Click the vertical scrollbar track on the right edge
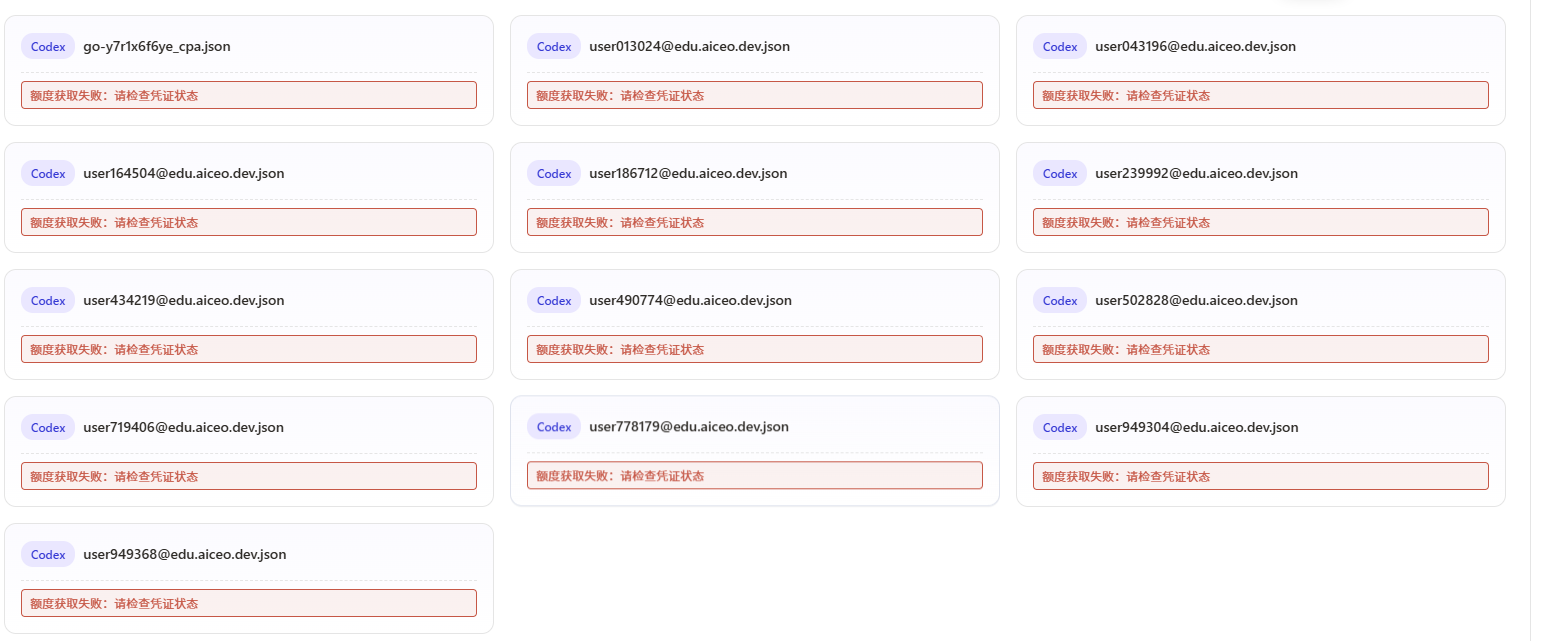The width and height of the screenshot is (1546, 641). pyautogui.click(x=1538, y=320)
